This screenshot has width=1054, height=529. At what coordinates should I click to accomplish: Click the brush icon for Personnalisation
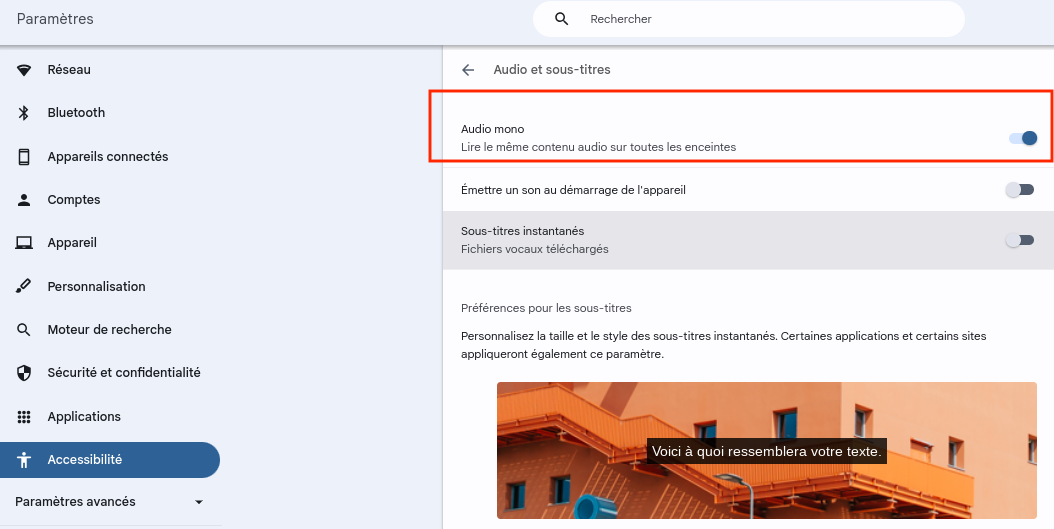click(x=24, y=287)
